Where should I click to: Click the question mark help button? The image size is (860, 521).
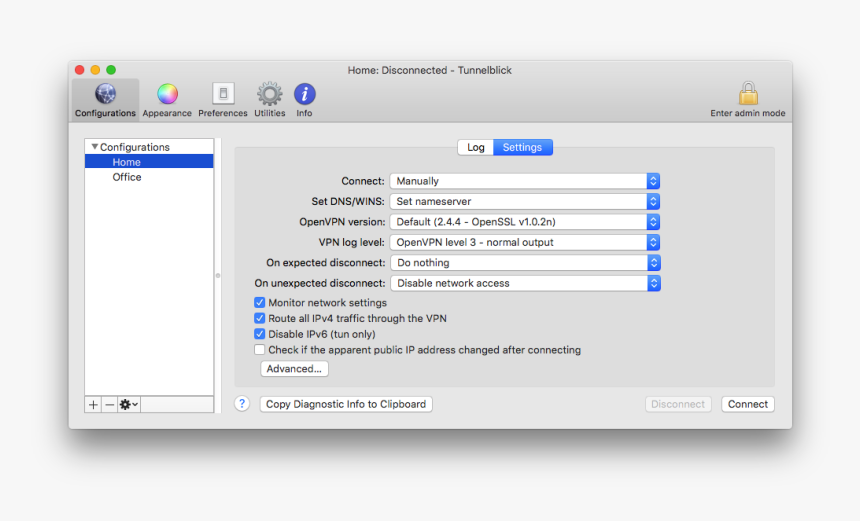[242, 404]
